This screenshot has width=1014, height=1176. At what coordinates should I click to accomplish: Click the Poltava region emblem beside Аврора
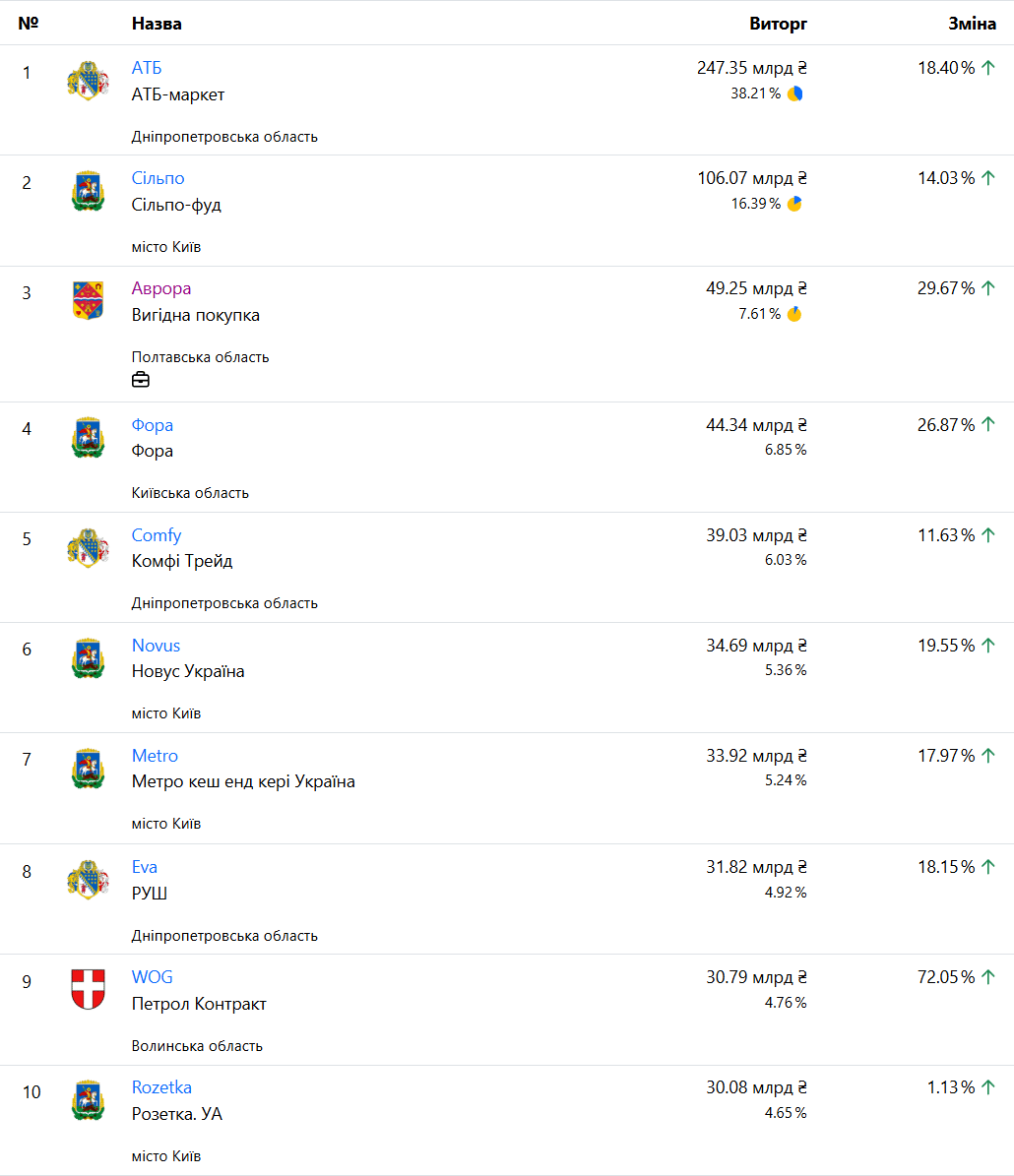coord(88,300)
